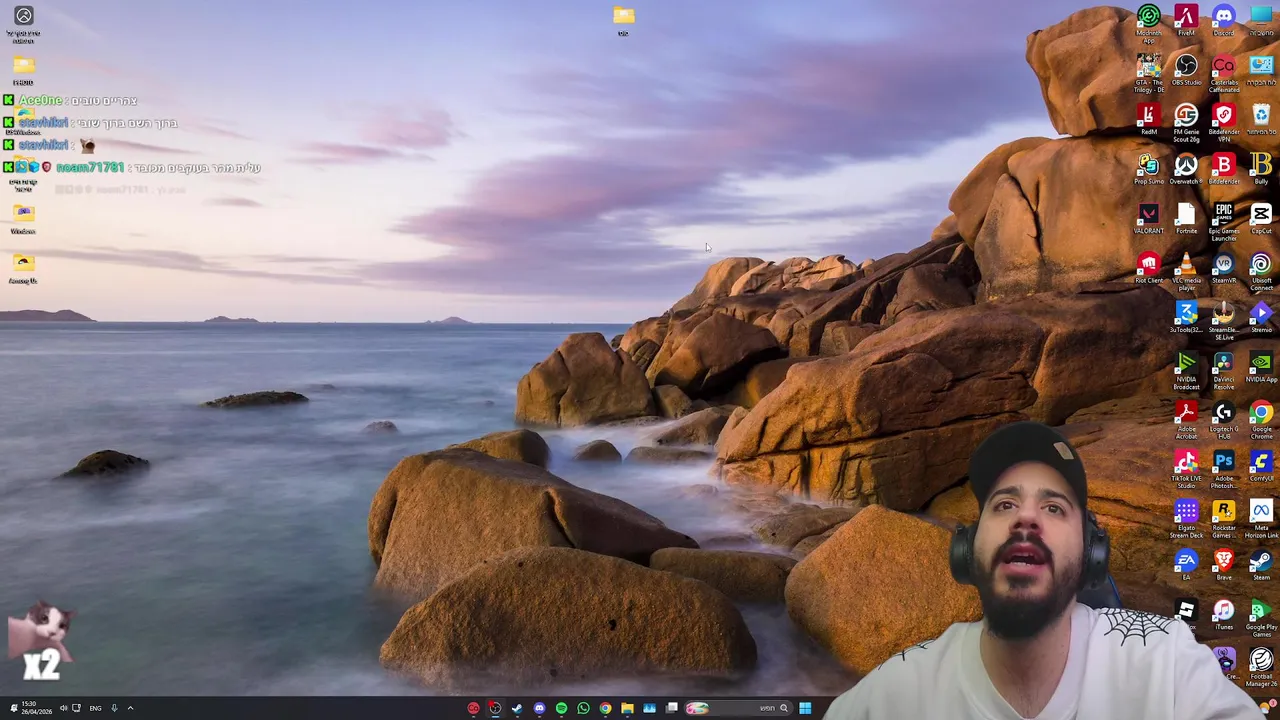Image resolution: width=1280 pixels, height=720 pixels.
Task: Open Casterlabs from the taskbar
Action: click(x=473, y=708)
